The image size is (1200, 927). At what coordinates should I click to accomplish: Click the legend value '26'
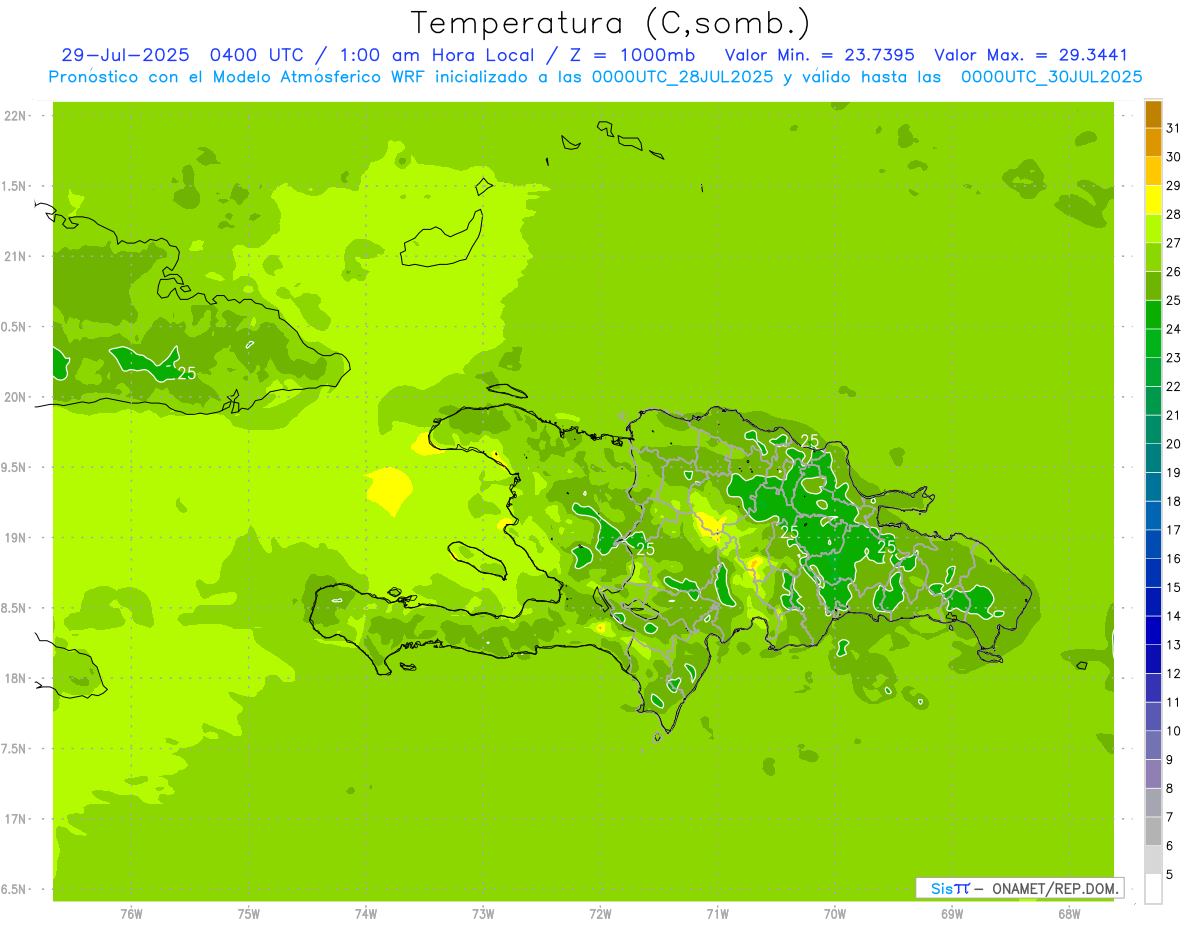pyautogui.click(x=1173, y=272)
